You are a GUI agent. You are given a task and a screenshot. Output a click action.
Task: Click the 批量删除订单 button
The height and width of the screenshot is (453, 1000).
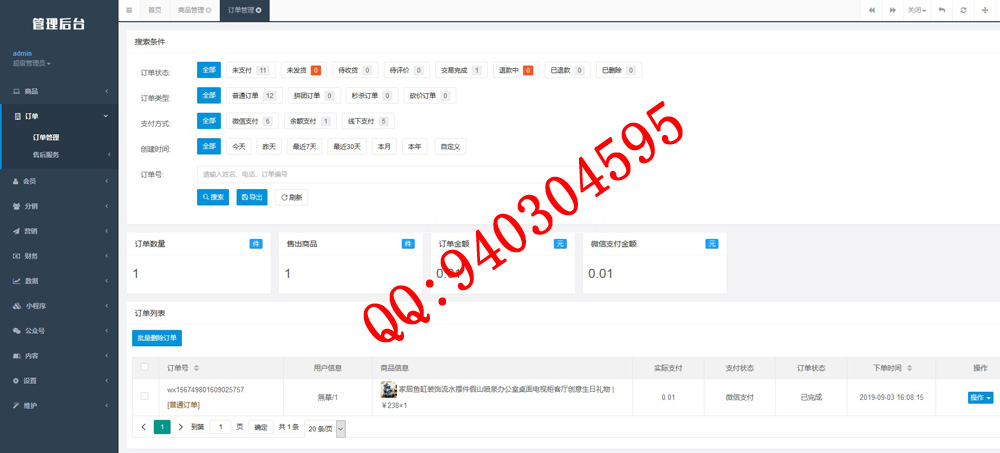[x=157, y=337]
